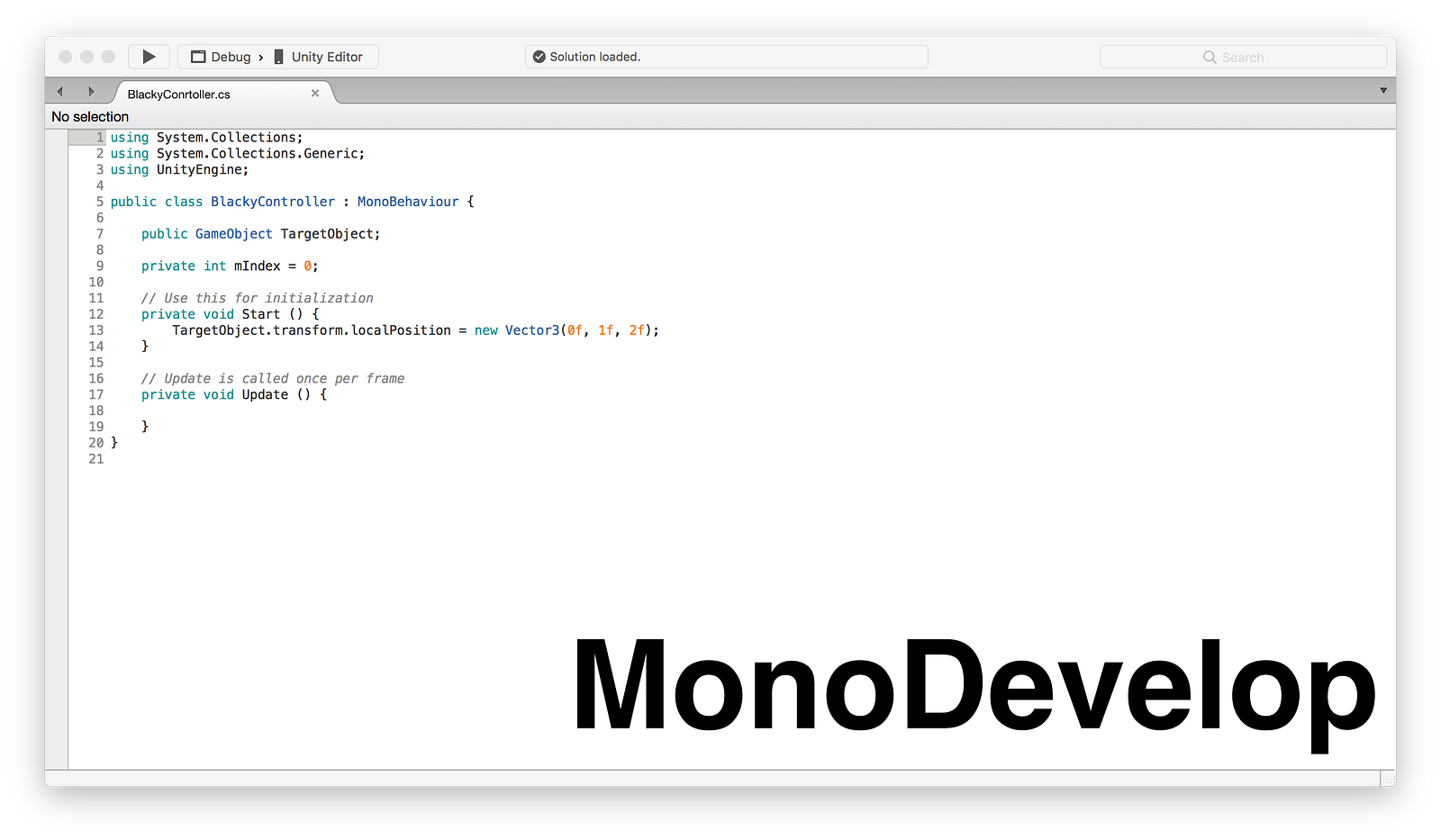The image size is (1441, 840).
Task: Click line number 13 in the gutter
Action: [96, 330]
